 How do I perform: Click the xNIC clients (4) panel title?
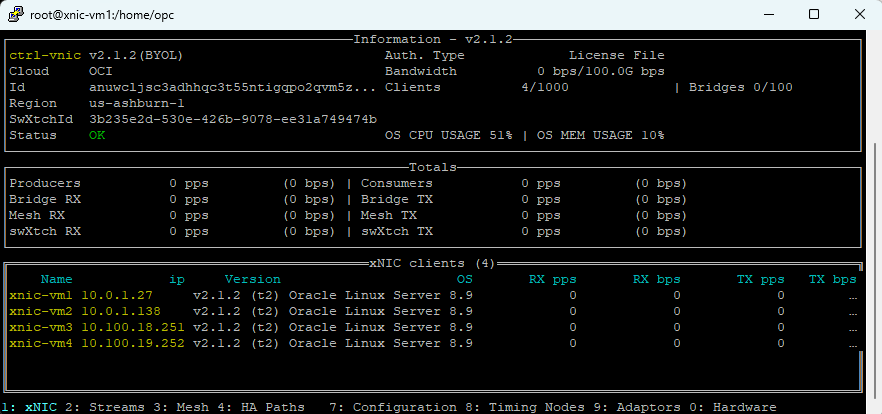click(x=433, y=263)
